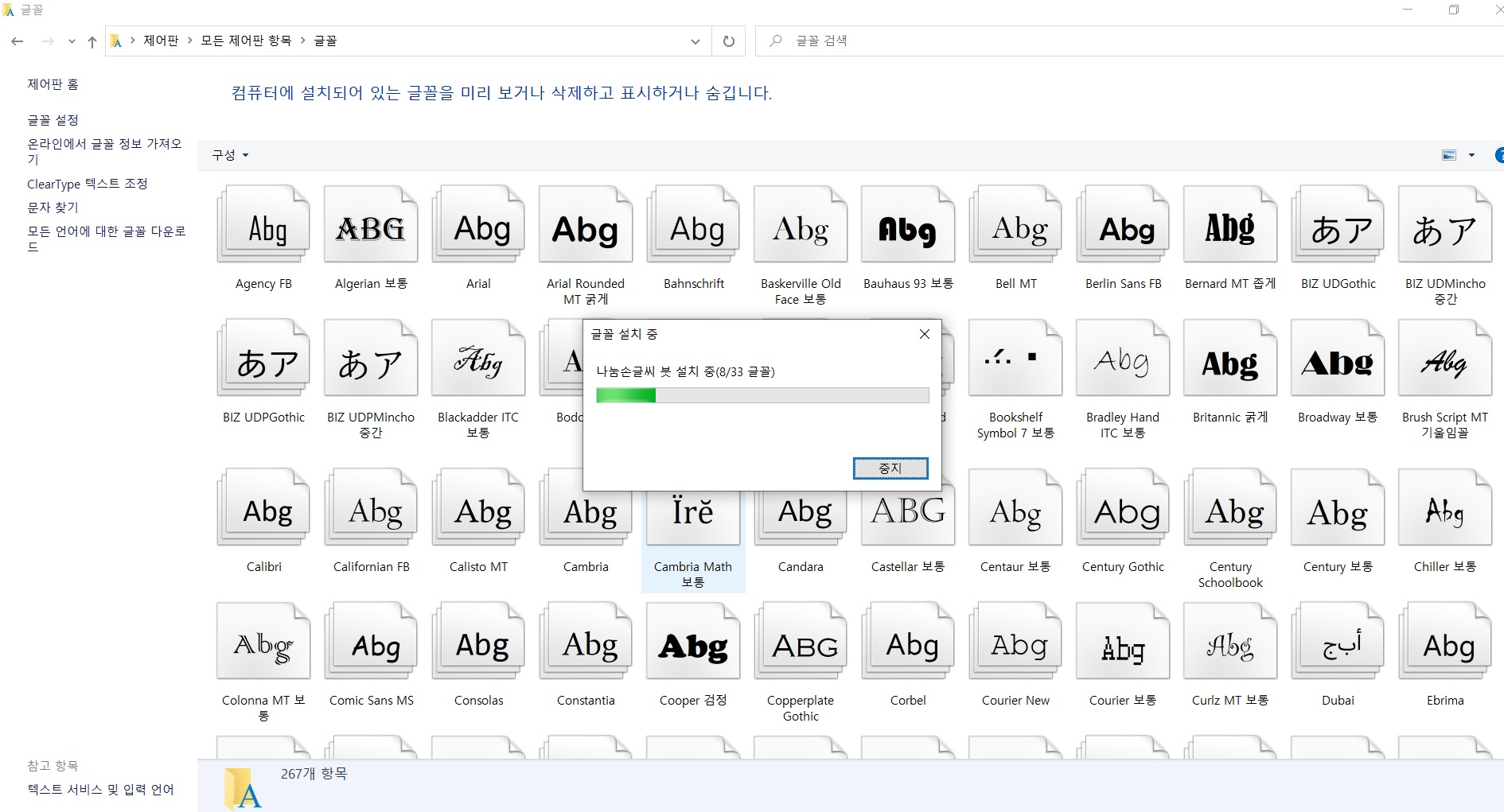Click the font installation progress bar

pyautogui.click(x=762, y=395)
